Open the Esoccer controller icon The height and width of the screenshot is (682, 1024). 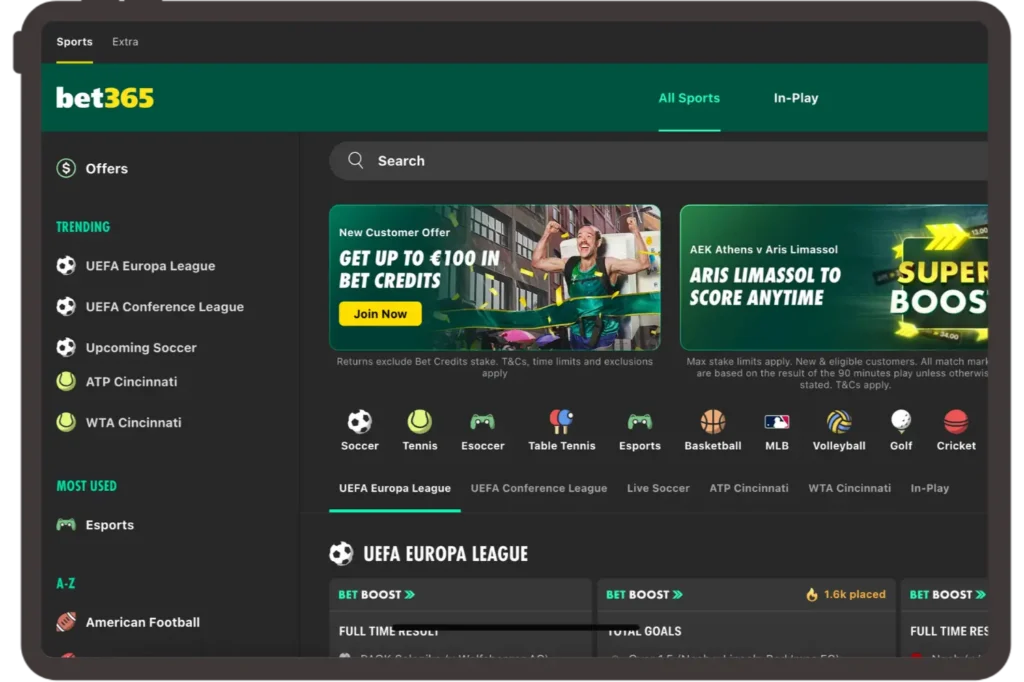[483, 422]
